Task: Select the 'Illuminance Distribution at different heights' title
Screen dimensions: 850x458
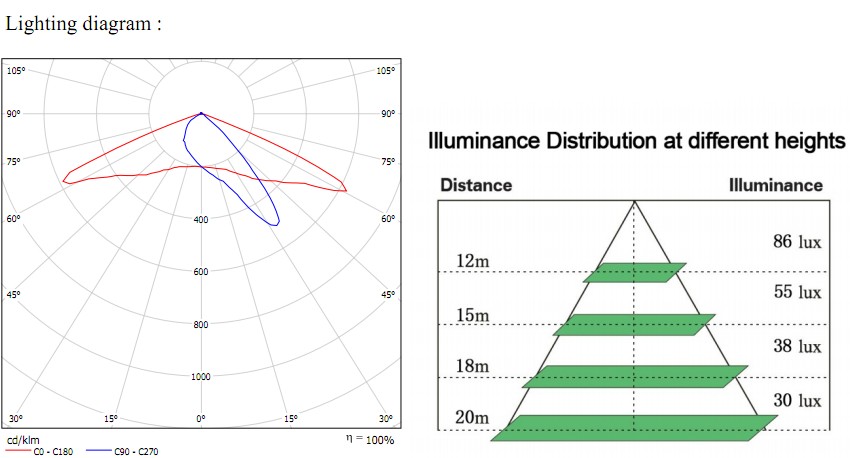Action: (637, 141)
